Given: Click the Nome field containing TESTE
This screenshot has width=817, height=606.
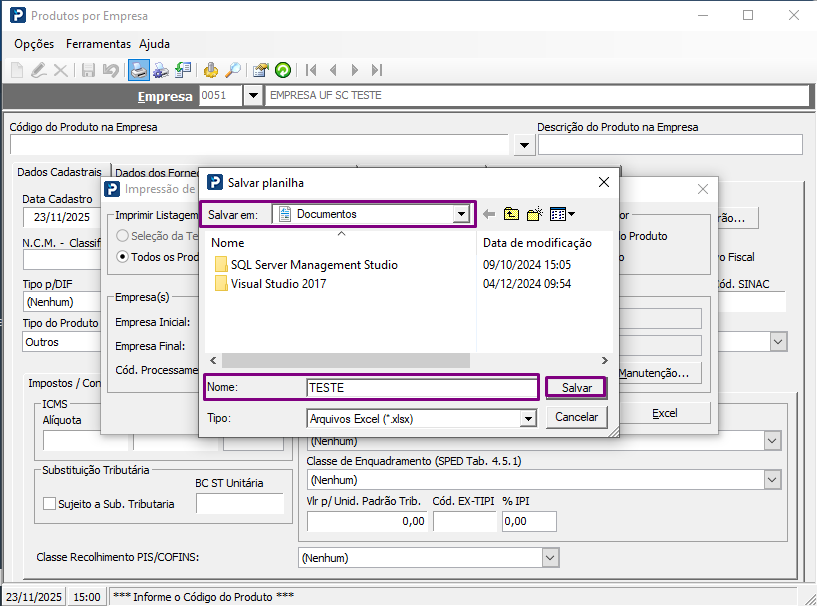Looking at the screenshot, I should [x=422, y=388].
